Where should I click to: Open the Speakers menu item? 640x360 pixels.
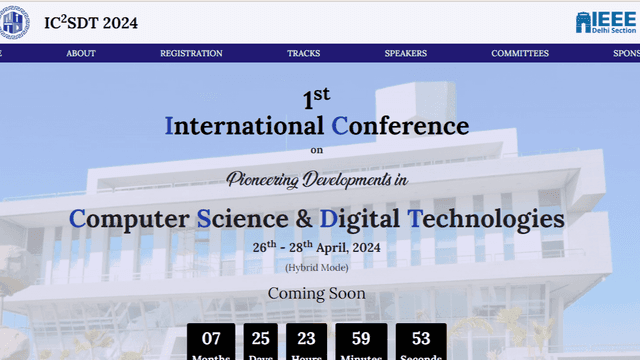(406, 53)
